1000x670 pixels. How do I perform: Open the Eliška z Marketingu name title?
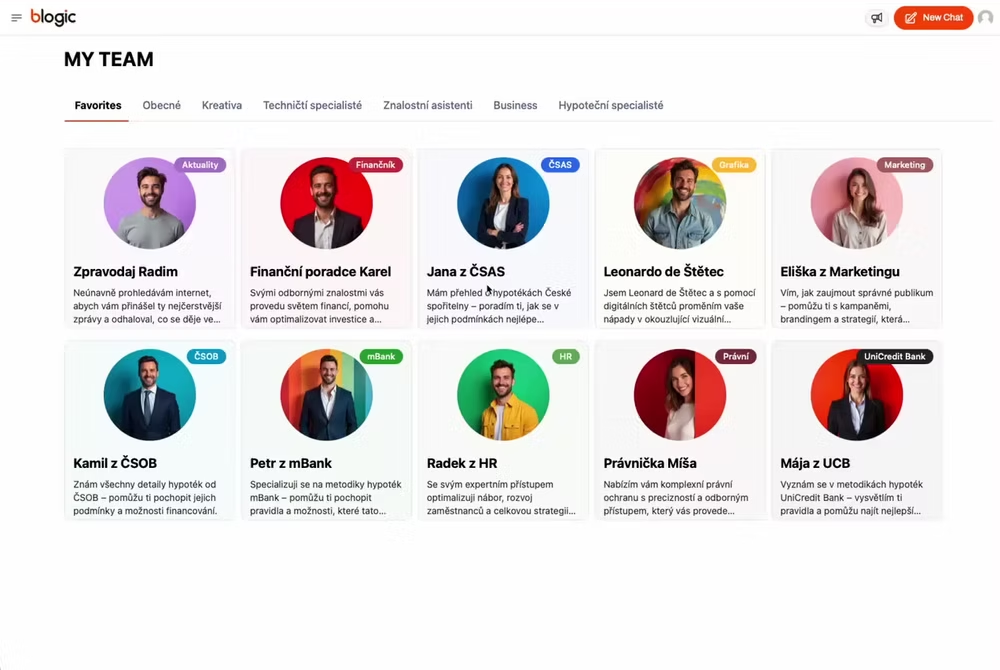840,272
